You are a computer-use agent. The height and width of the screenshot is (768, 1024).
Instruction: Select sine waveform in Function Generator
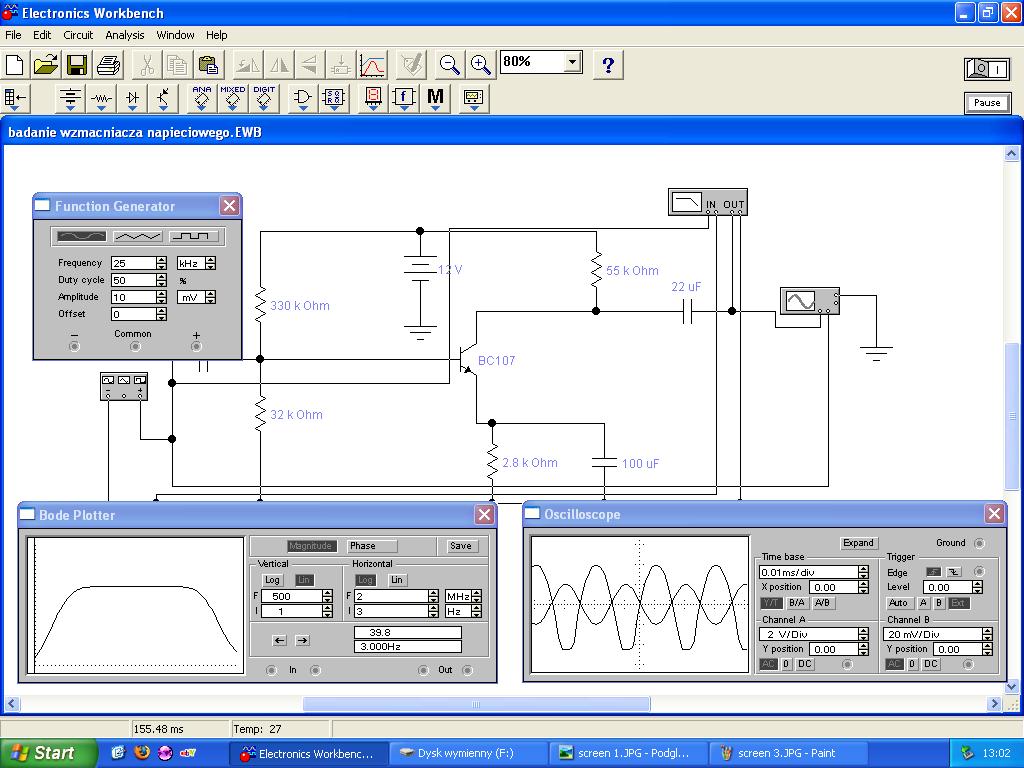coord(82,236)
